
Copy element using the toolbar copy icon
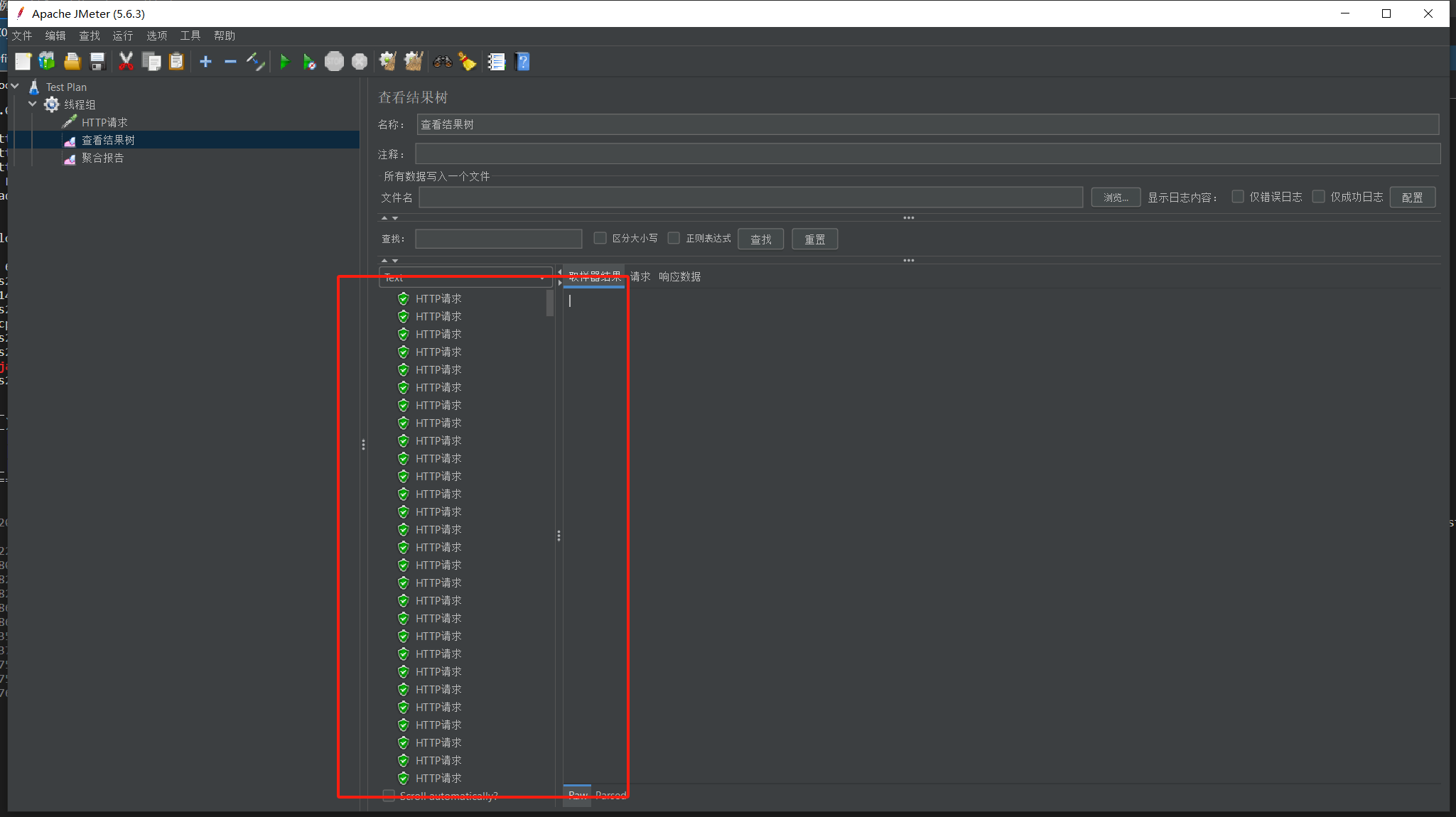[151, 62]
